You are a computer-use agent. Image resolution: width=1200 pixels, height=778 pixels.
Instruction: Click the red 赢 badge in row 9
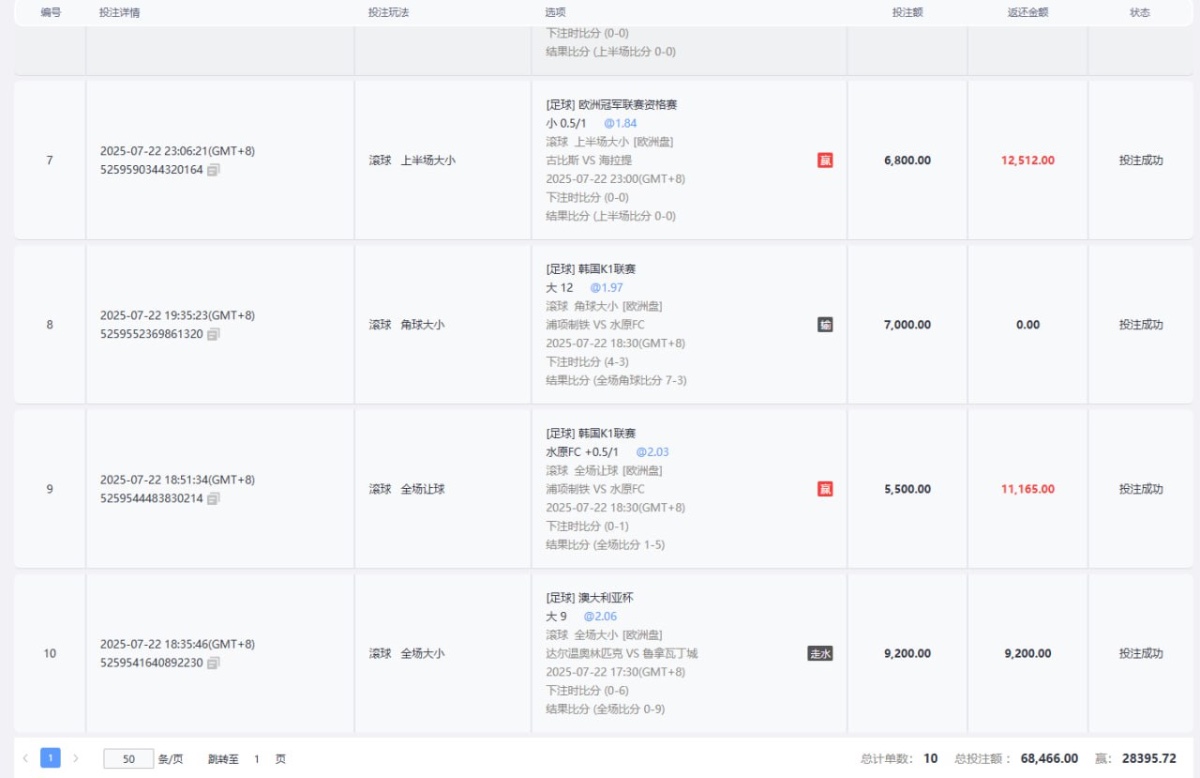(x=825, y=489)
